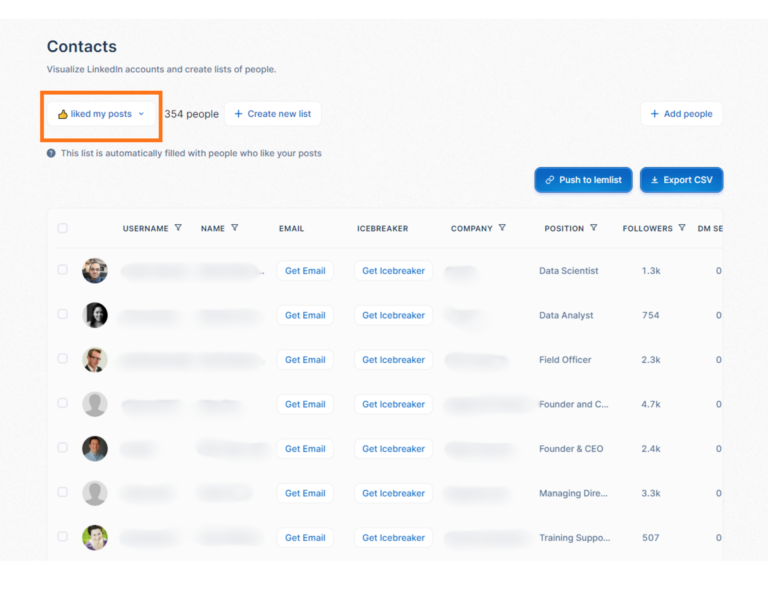Get Icebreaker for the Data Analyst
This screenshot has width=768, height=598.
click(393, 315)
